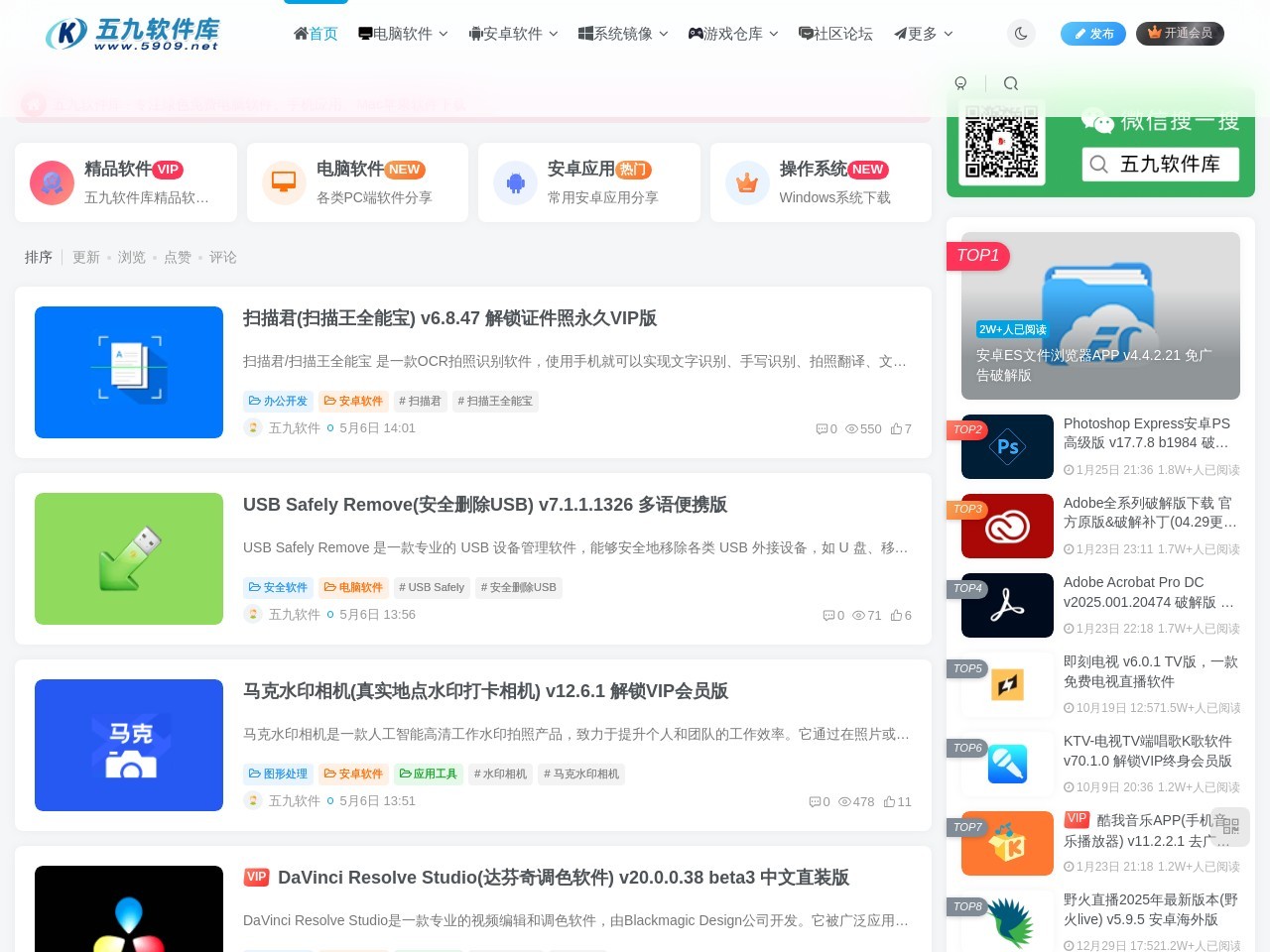
Task: Expand the 电脑软件 menu
Action: [x=403, y=34]
